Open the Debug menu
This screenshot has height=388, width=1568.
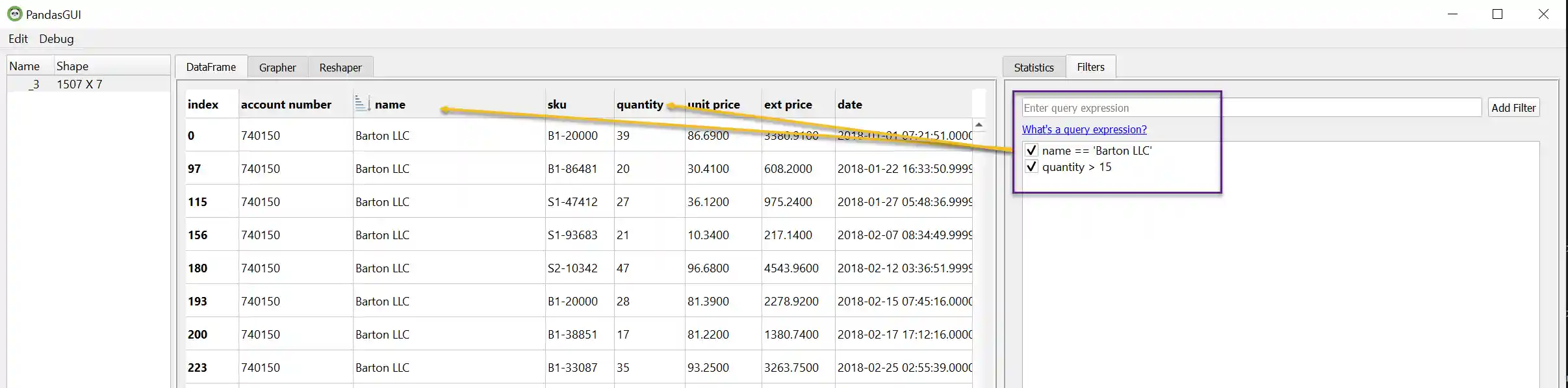pyautogui.click(x=57, y=39)
